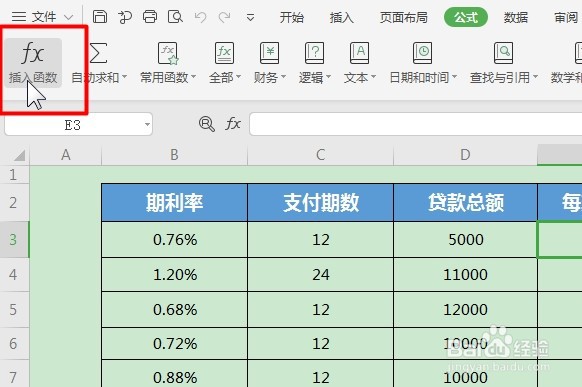The image size is (582, 387).
Task: Click the Select All corner triangle
Action: click(x=19, y=155)
